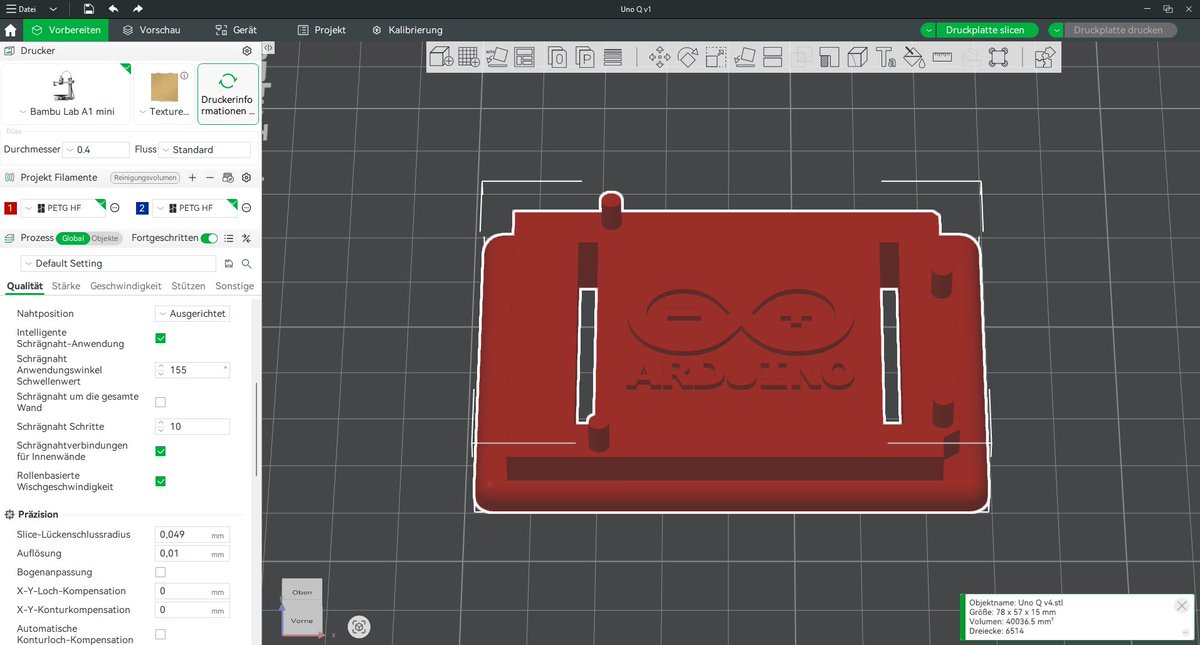
Task: Open the Geschwindigkeit settings tab
Action: (x=126, y=286)
